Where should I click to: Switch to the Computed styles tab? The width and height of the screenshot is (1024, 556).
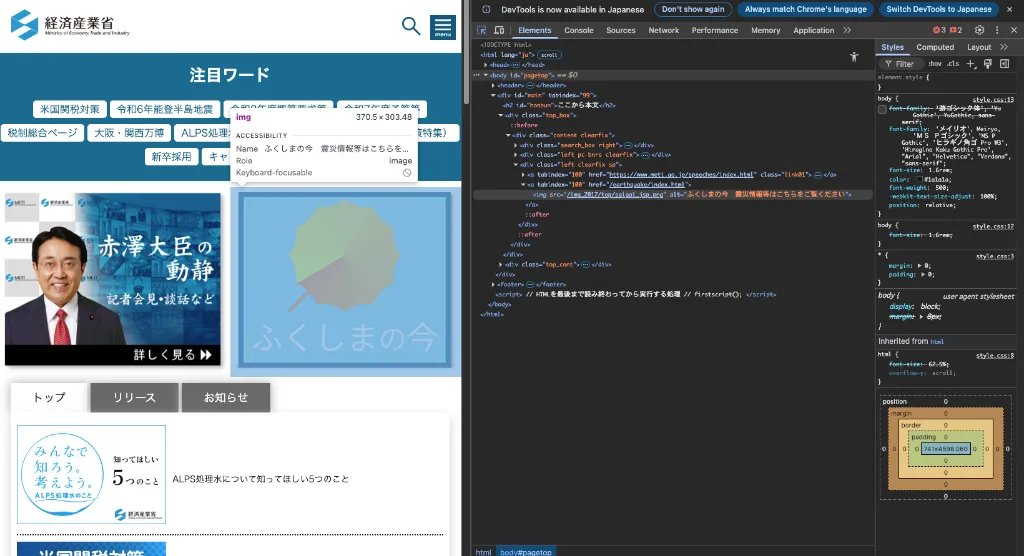click(x=935, y=47)
